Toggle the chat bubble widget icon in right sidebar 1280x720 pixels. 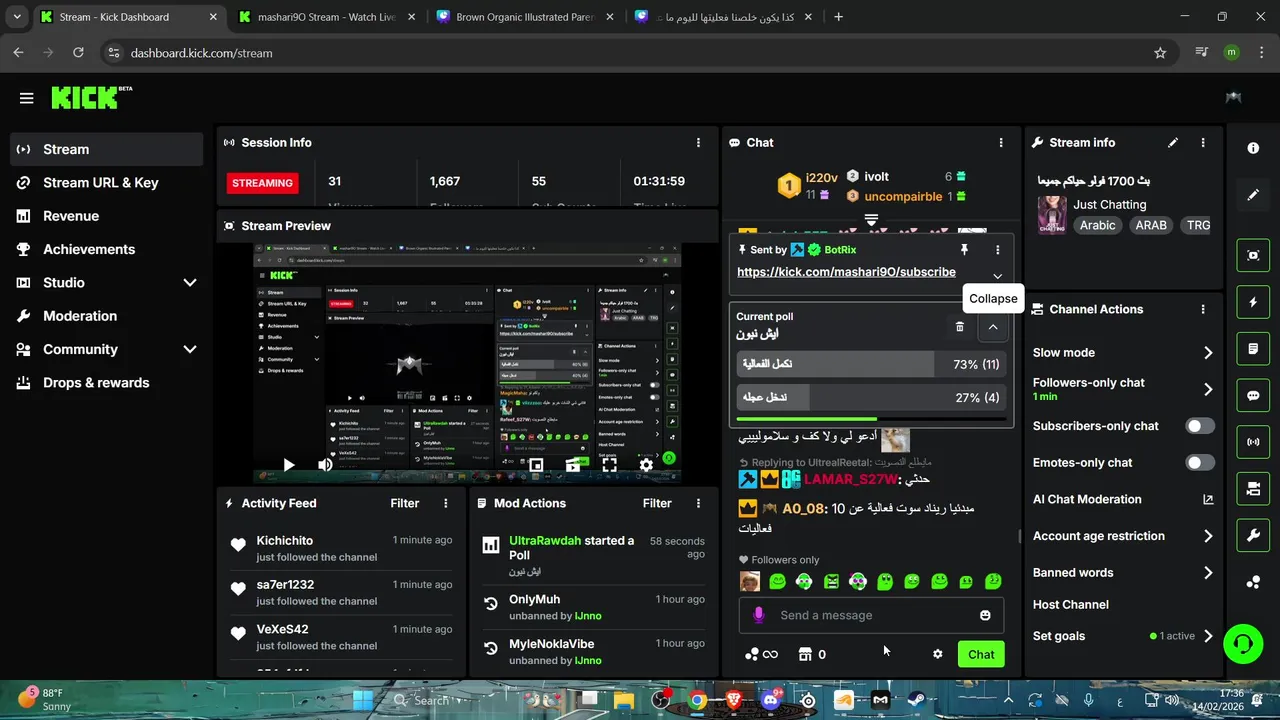[1253, 395]
